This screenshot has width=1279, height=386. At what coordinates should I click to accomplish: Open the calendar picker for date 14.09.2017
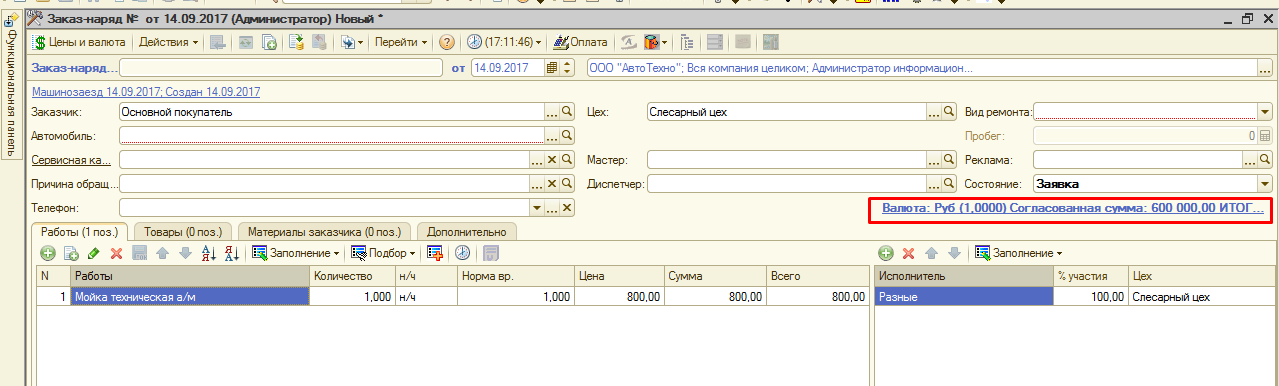click(x=551, y=68)
